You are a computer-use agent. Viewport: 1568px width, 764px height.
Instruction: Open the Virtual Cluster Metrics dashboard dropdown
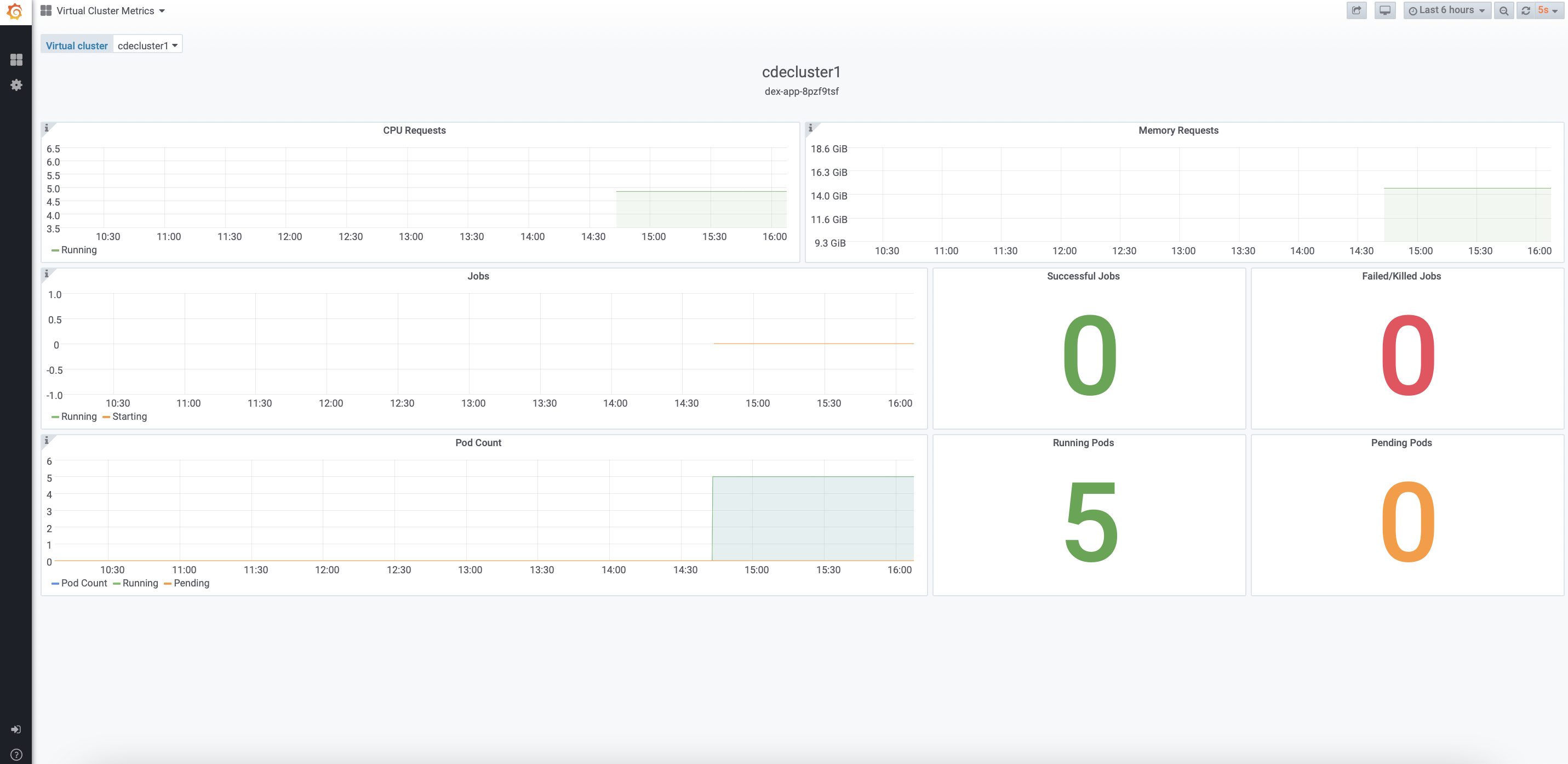(x=105, y=10)
